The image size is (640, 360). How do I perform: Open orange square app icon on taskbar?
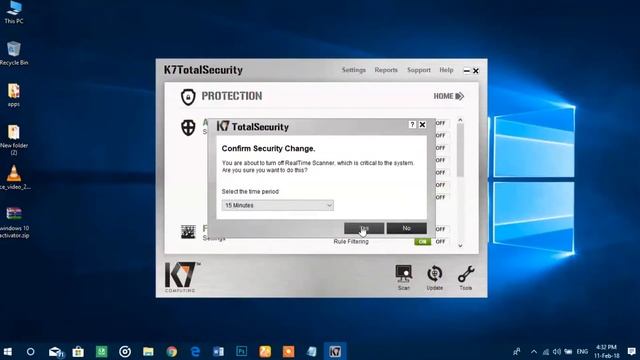(289, 351)
